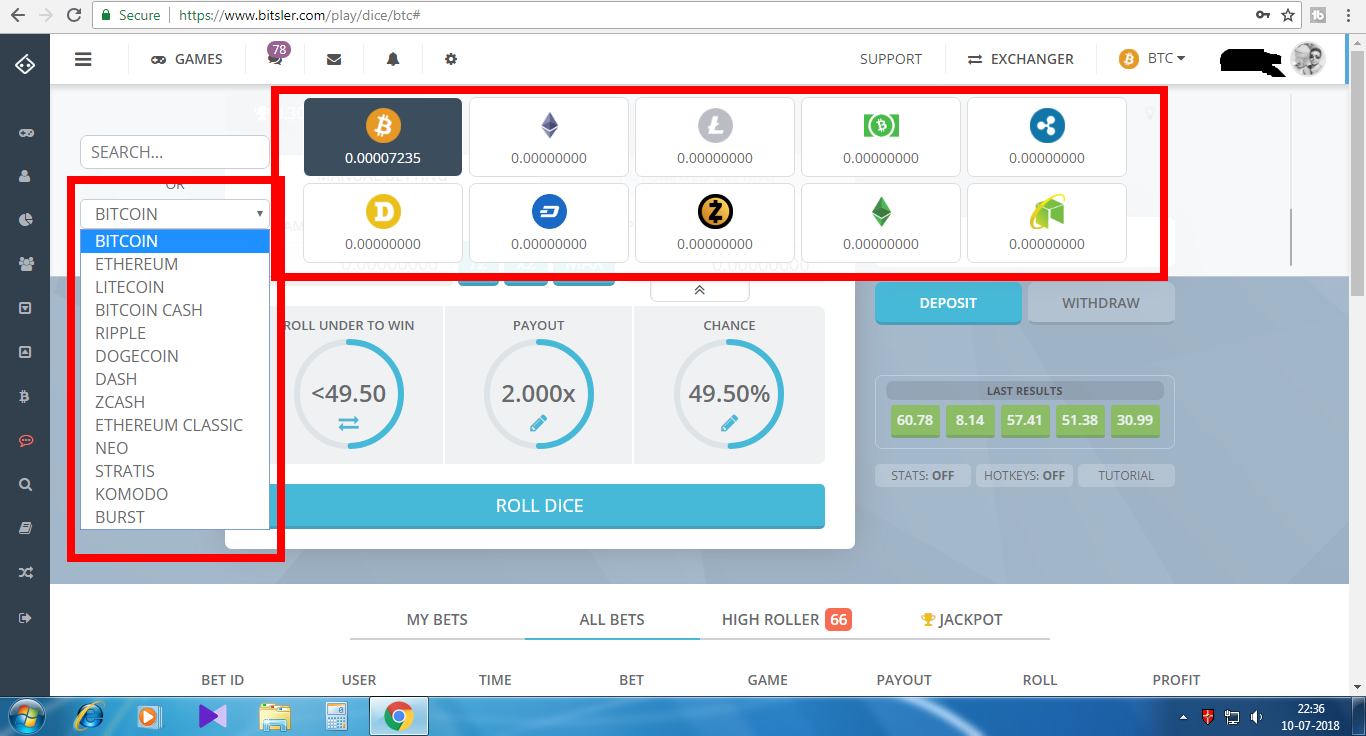Click the BITCOIN coin select box
The width and height of the screenshot is (1366, 736).
[175, 214]
